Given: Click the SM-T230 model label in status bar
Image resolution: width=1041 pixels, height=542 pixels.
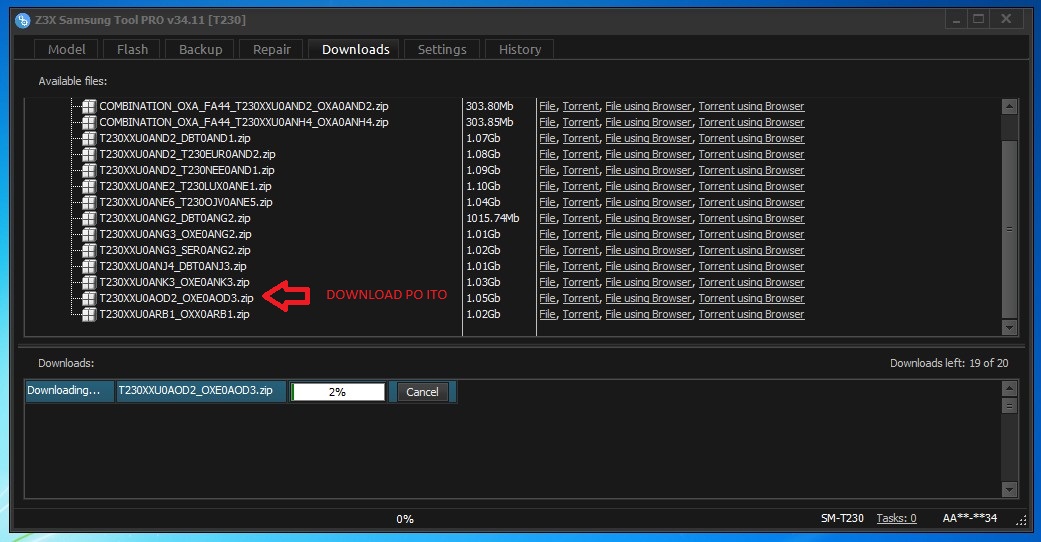Looking at the screenshot, I should 842,518.
